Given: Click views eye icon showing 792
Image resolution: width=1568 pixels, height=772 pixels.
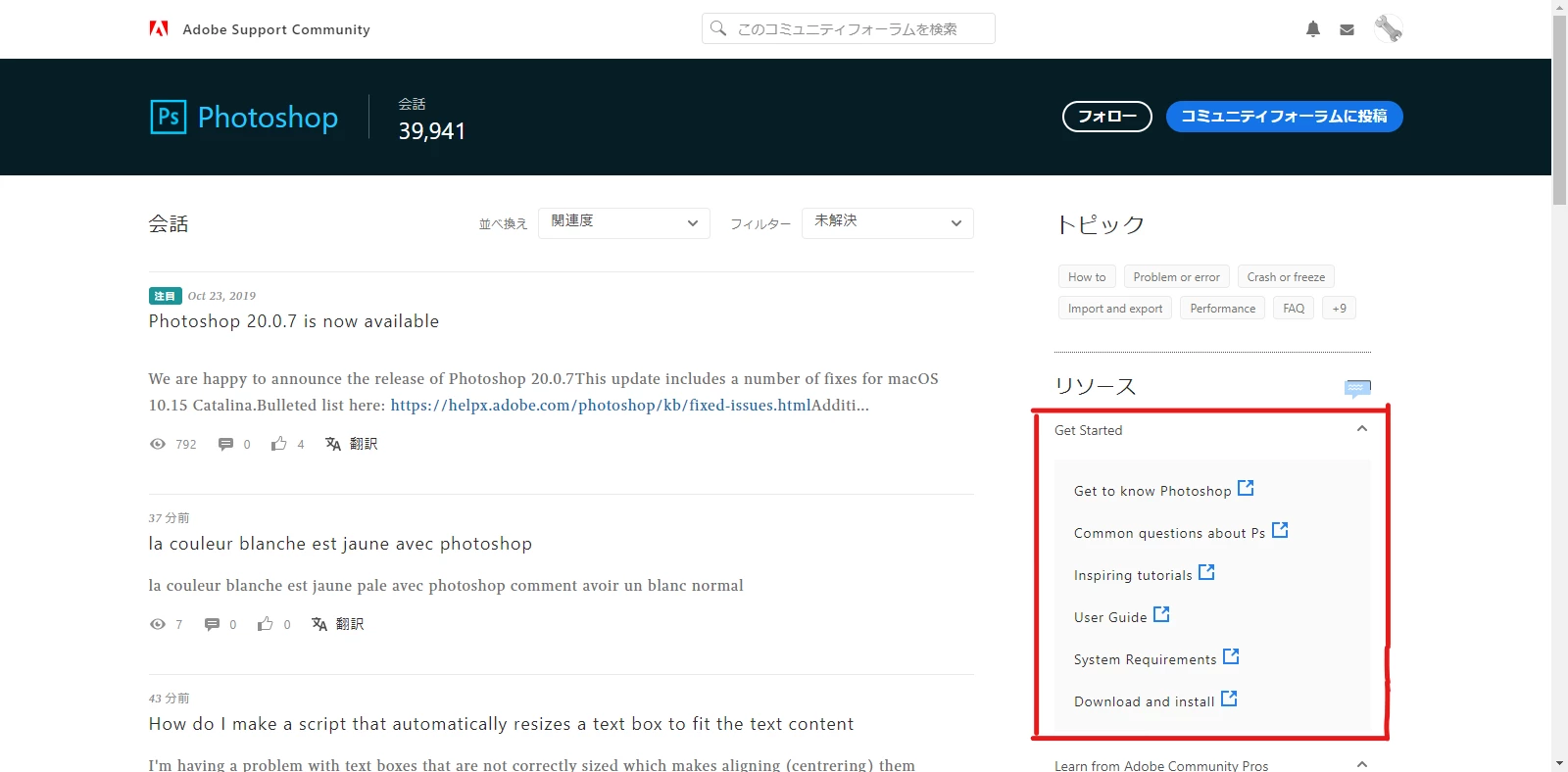Looking at the screenshot, I should 158,444.
